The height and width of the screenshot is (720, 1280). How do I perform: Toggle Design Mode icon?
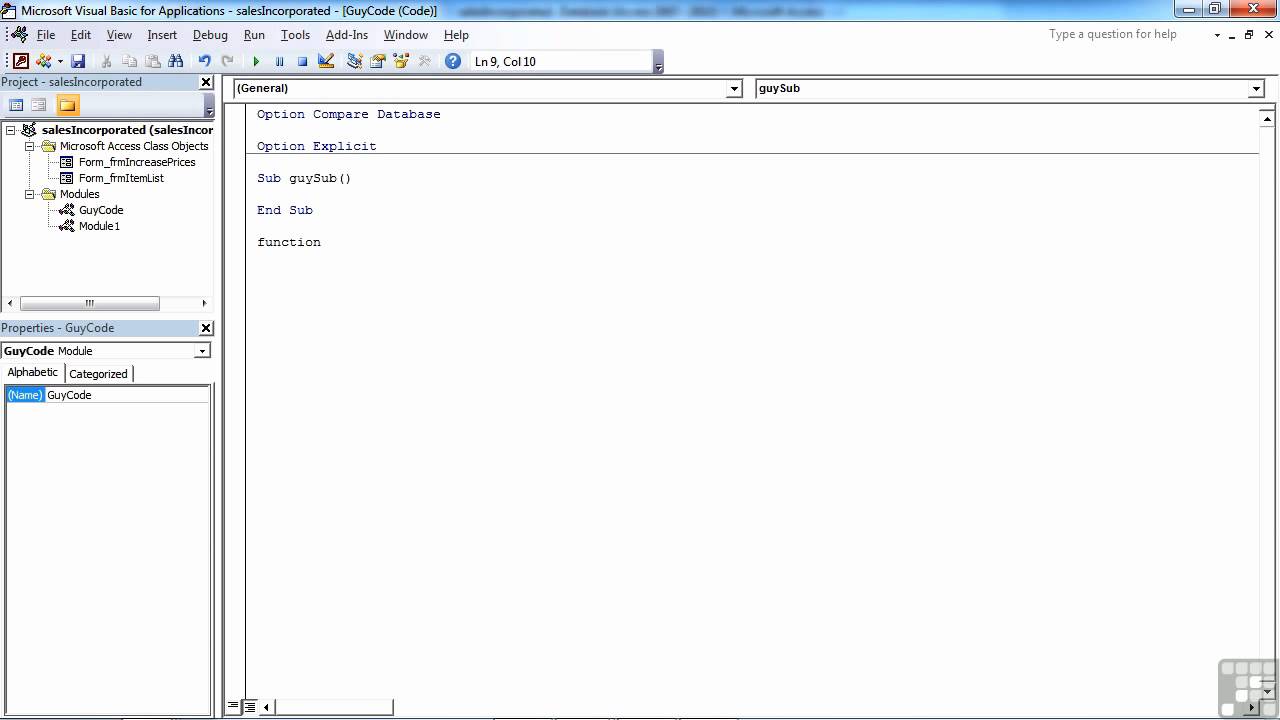pyautogui.click(x=325, y=61)
